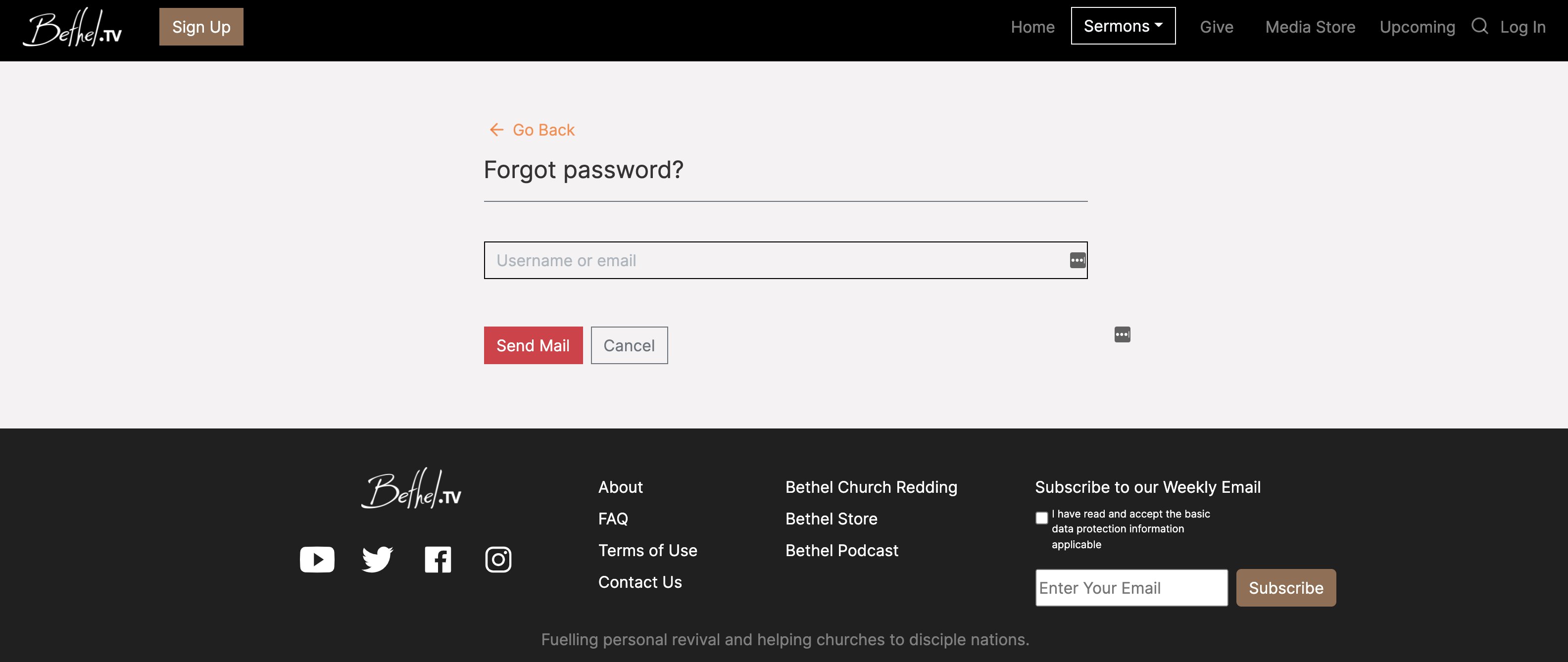Click the 'Forgot password?' heading

pos(583,170)
